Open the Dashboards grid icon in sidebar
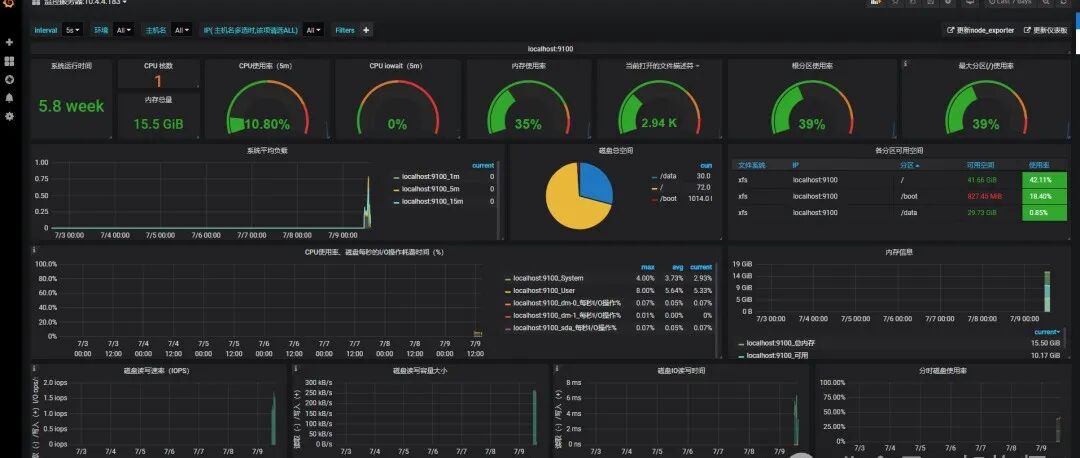Viewport: 1080px width, 458px height. coord(10,61)
